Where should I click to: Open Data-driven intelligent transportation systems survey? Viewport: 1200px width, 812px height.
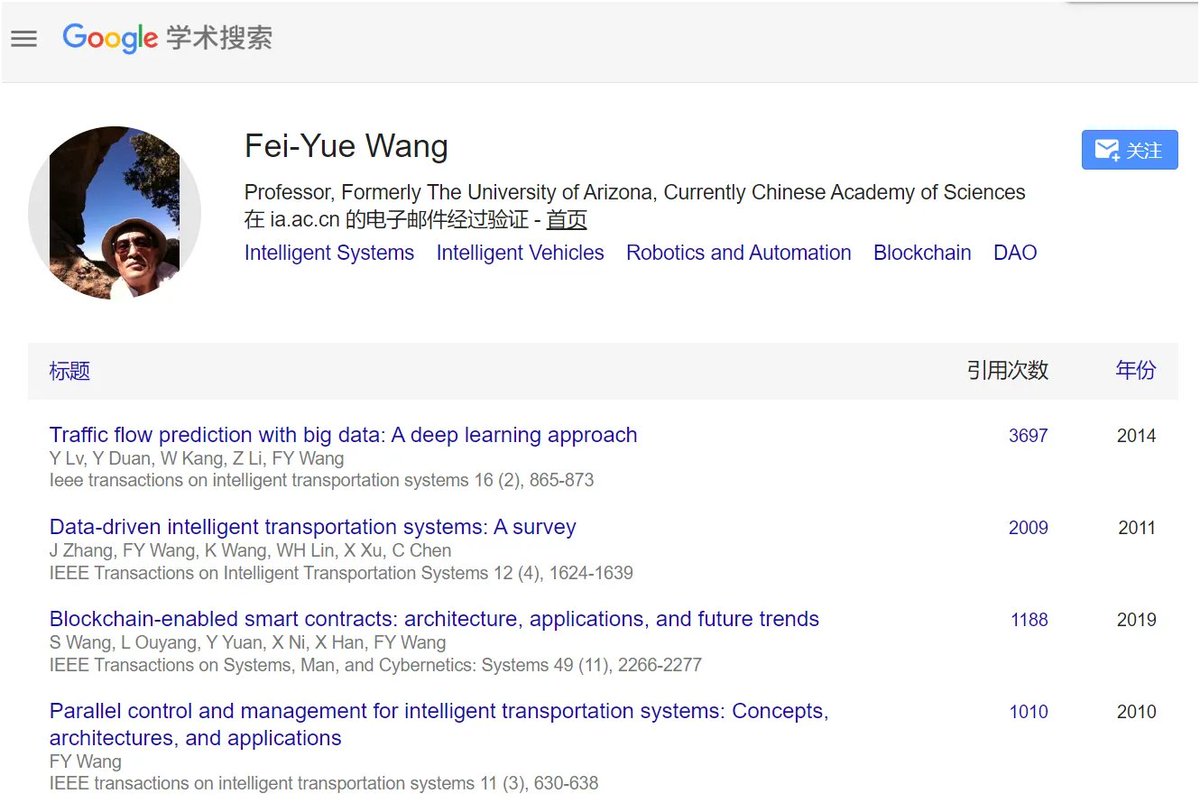312,527
